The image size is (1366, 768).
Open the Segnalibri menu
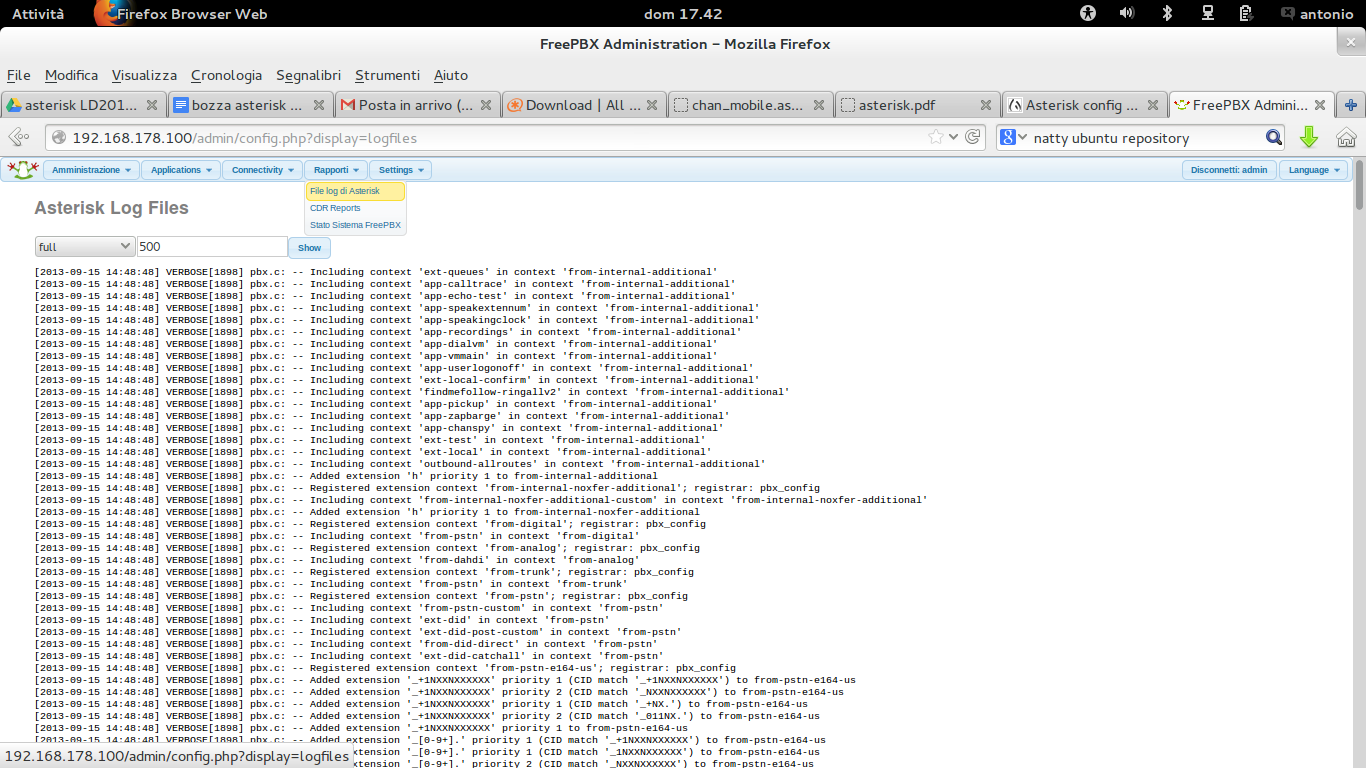309,75
